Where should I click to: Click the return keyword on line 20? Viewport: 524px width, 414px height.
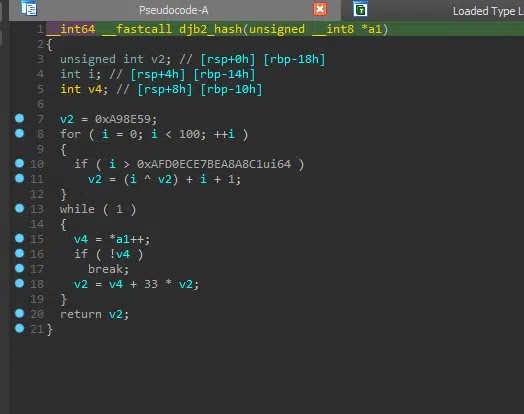(81, 314)
